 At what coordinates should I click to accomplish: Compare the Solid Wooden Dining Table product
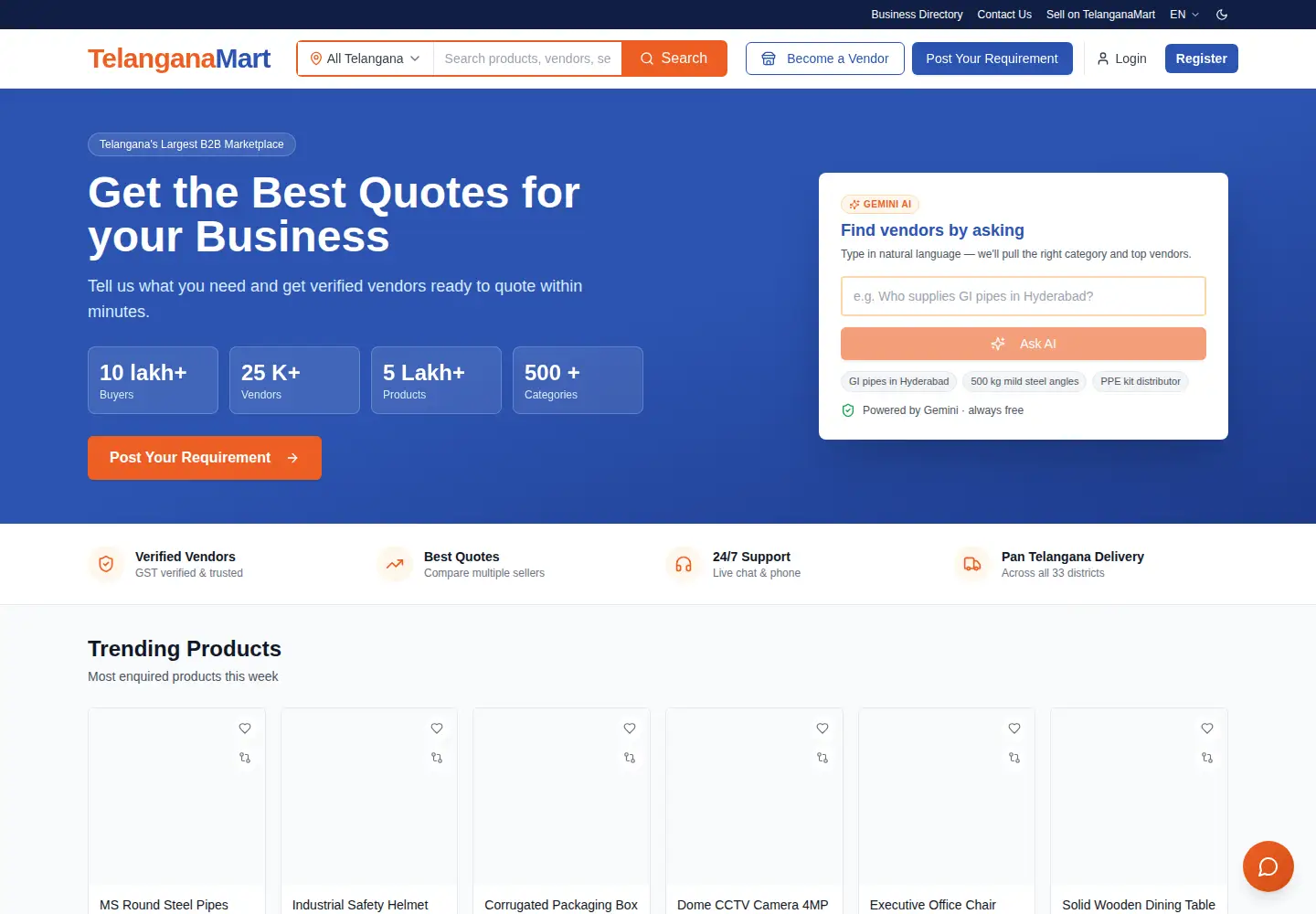(1207, 758)
